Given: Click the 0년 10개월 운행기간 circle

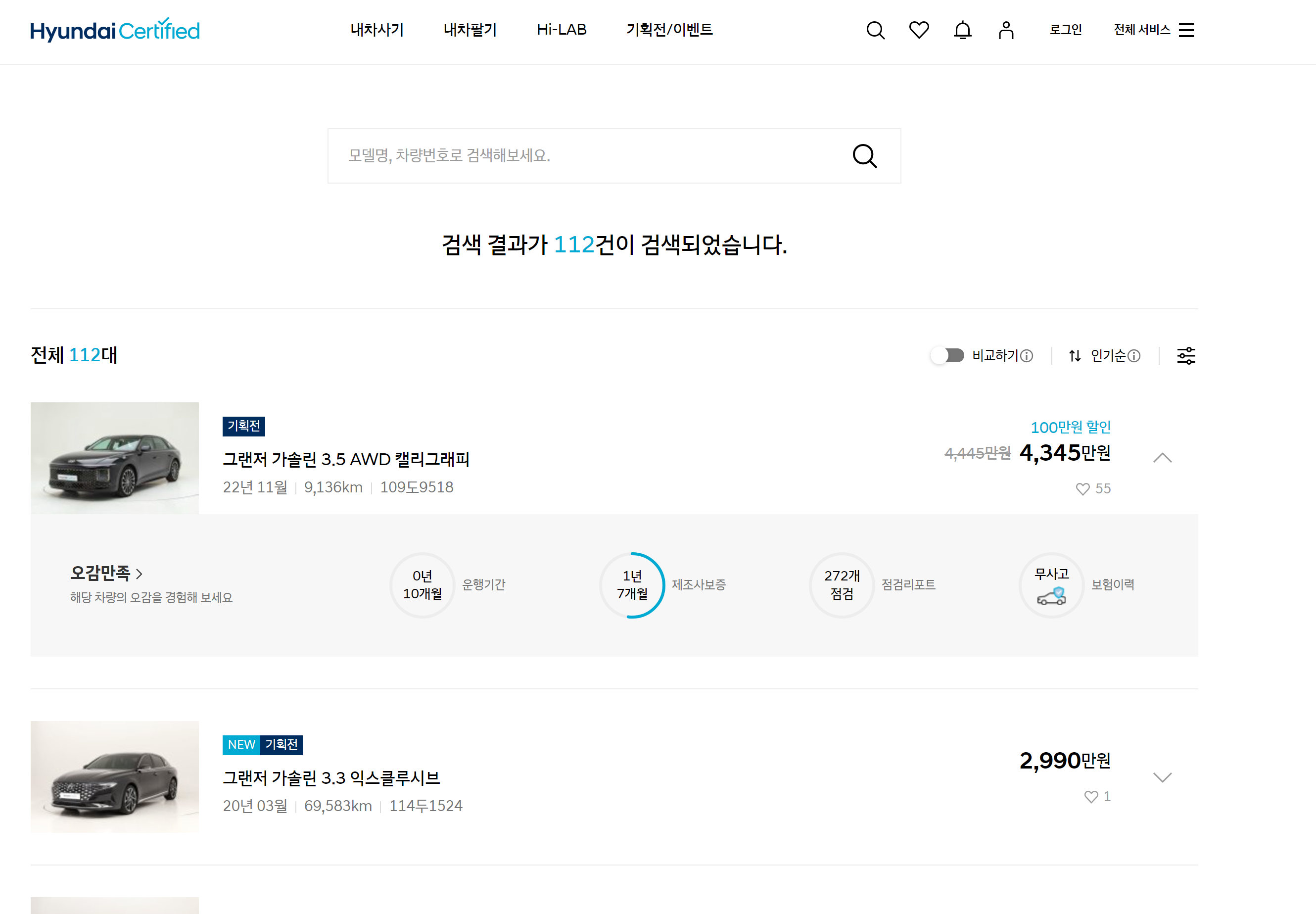Looking at the screenshot, I should [x=423, y=585].
